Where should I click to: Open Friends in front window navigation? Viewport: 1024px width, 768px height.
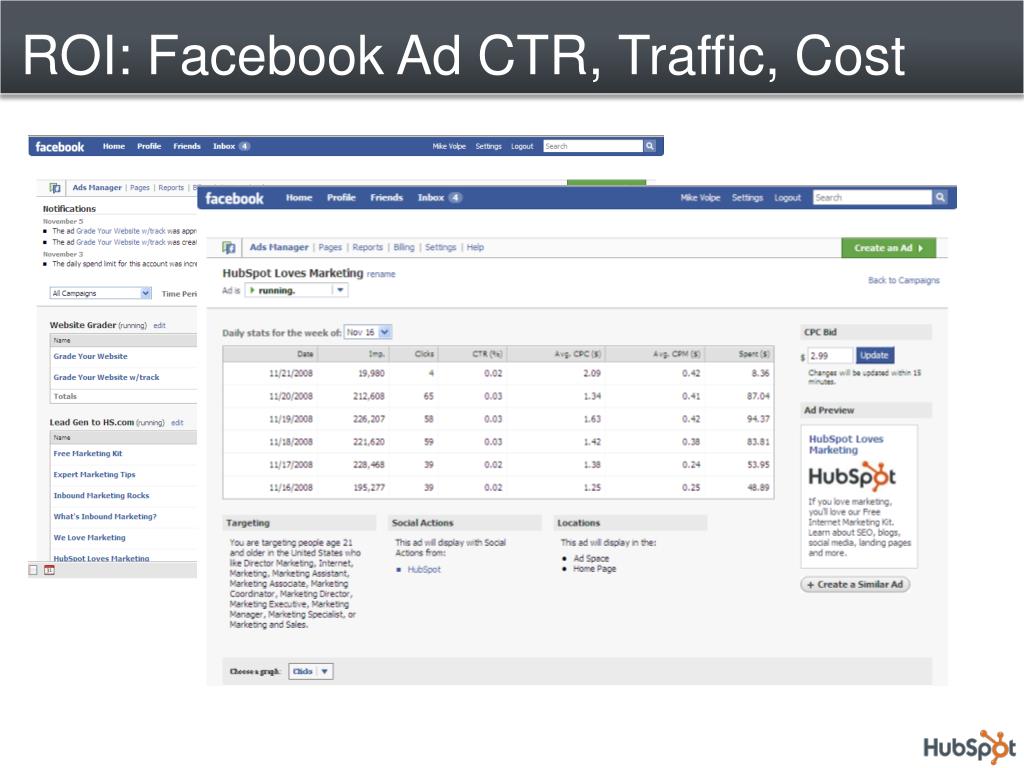click(x=387, y=197)
